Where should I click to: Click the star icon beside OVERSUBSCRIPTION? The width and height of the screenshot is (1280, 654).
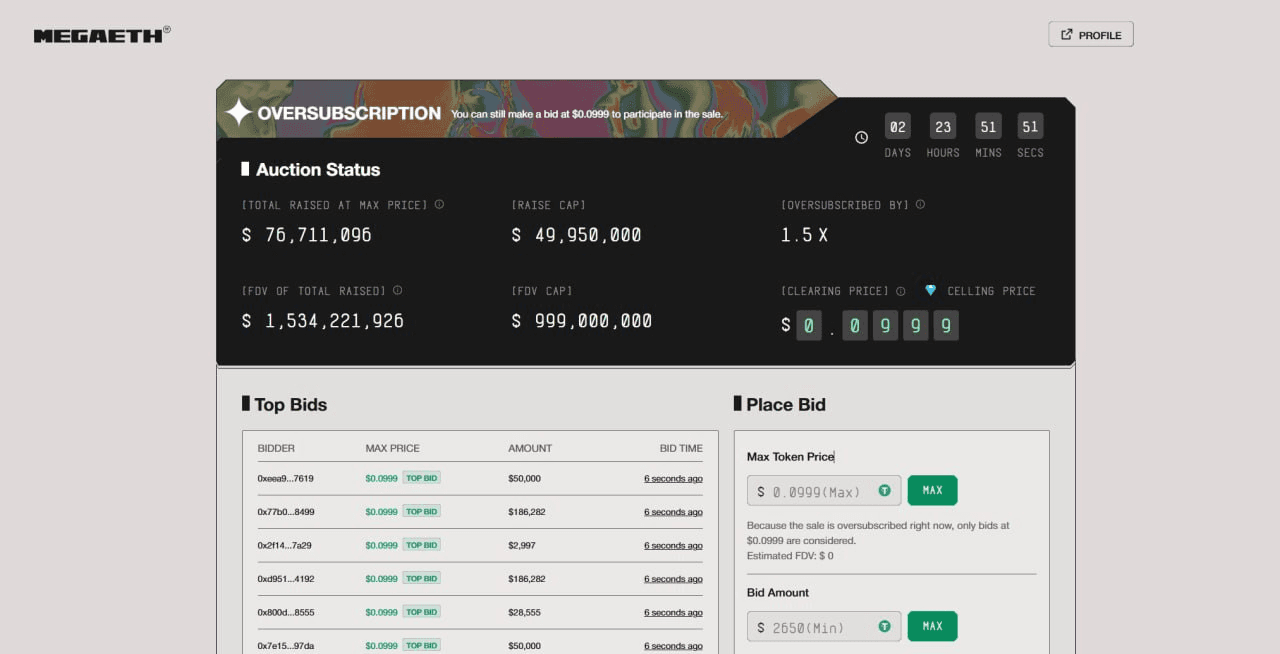(238, 112)
